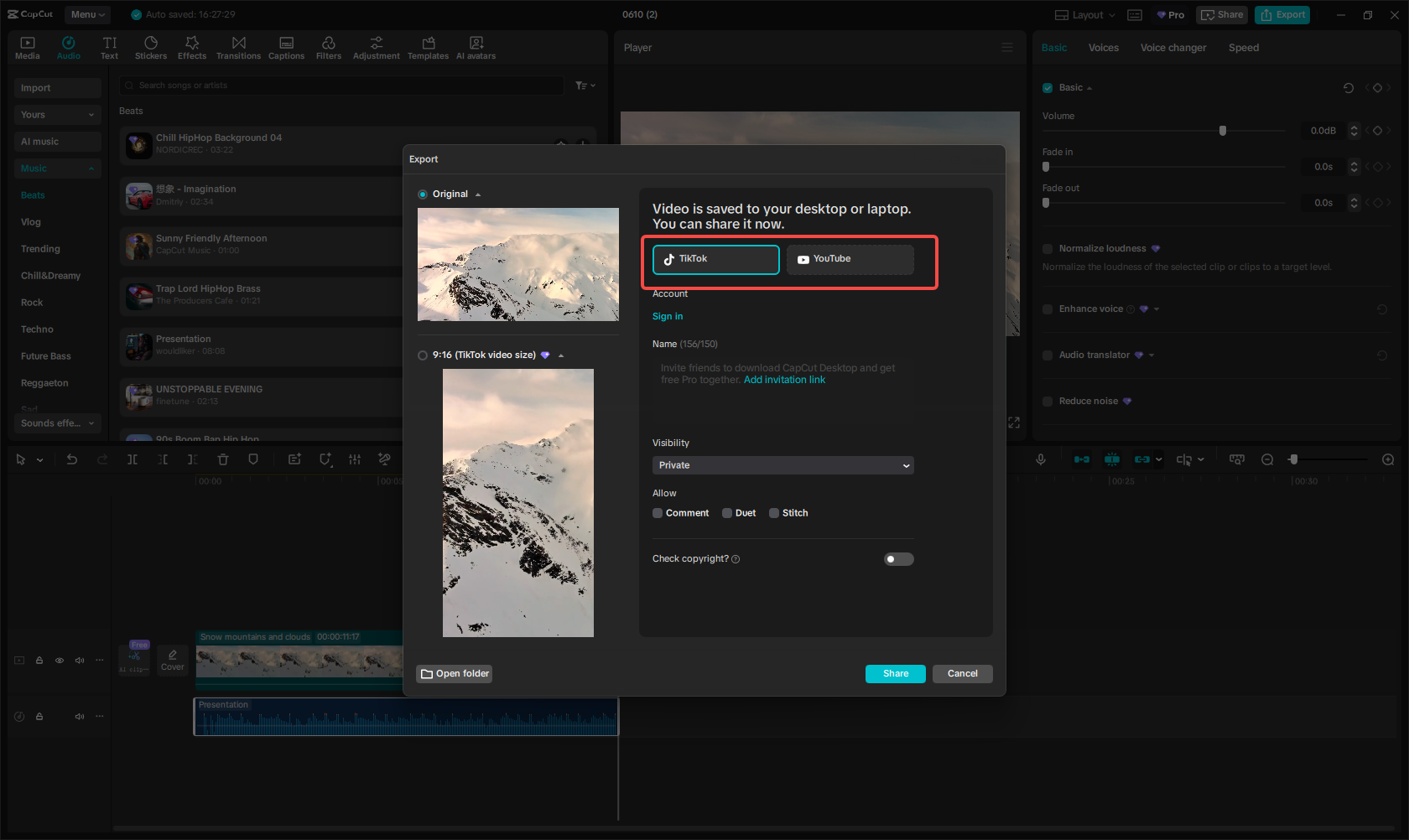Click the Record voiceover microphone icon
Viewport: 1409px width, 840px height.
[x=1041, y=459]
